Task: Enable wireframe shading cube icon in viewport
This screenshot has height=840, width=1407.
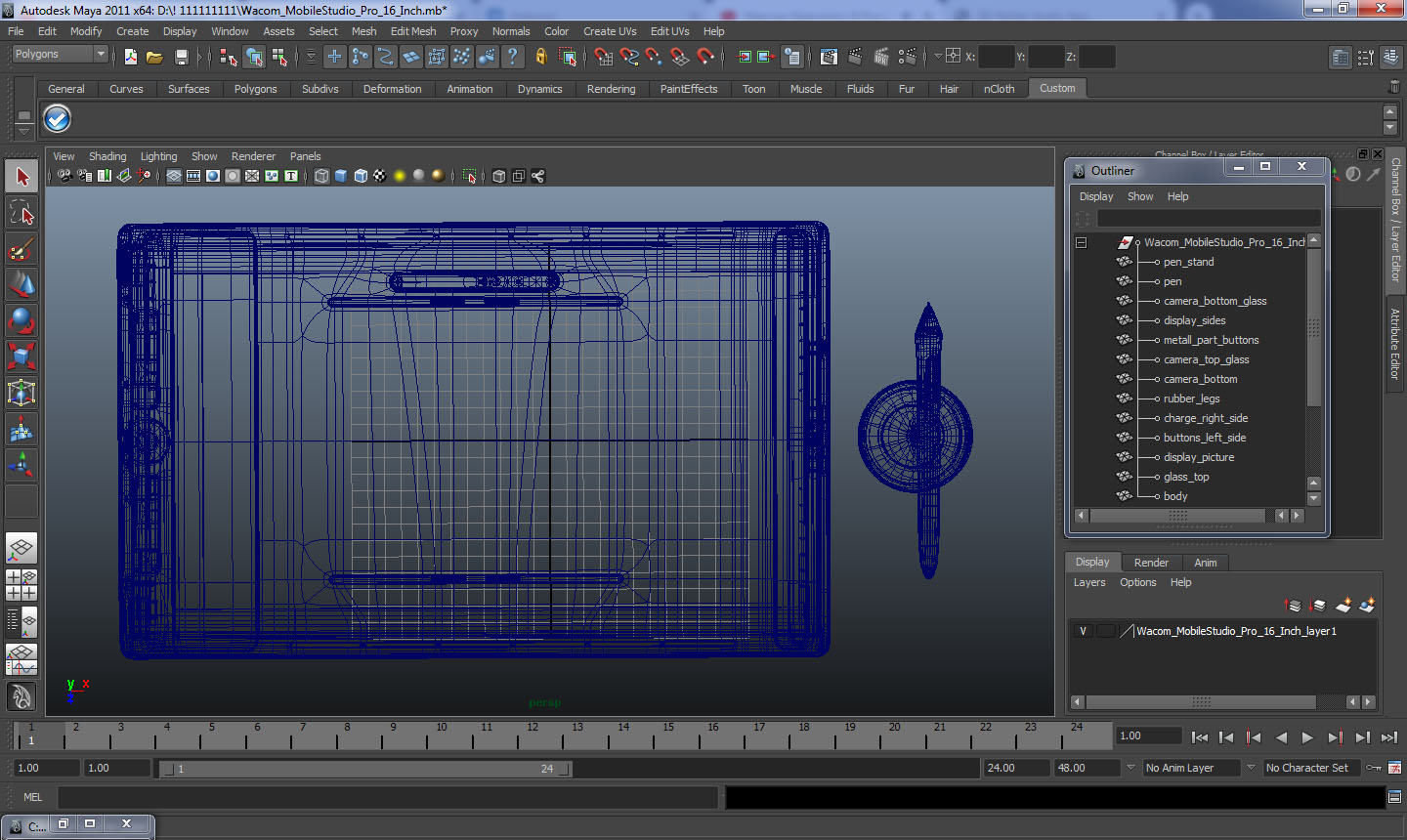Action: pos(321,176)
